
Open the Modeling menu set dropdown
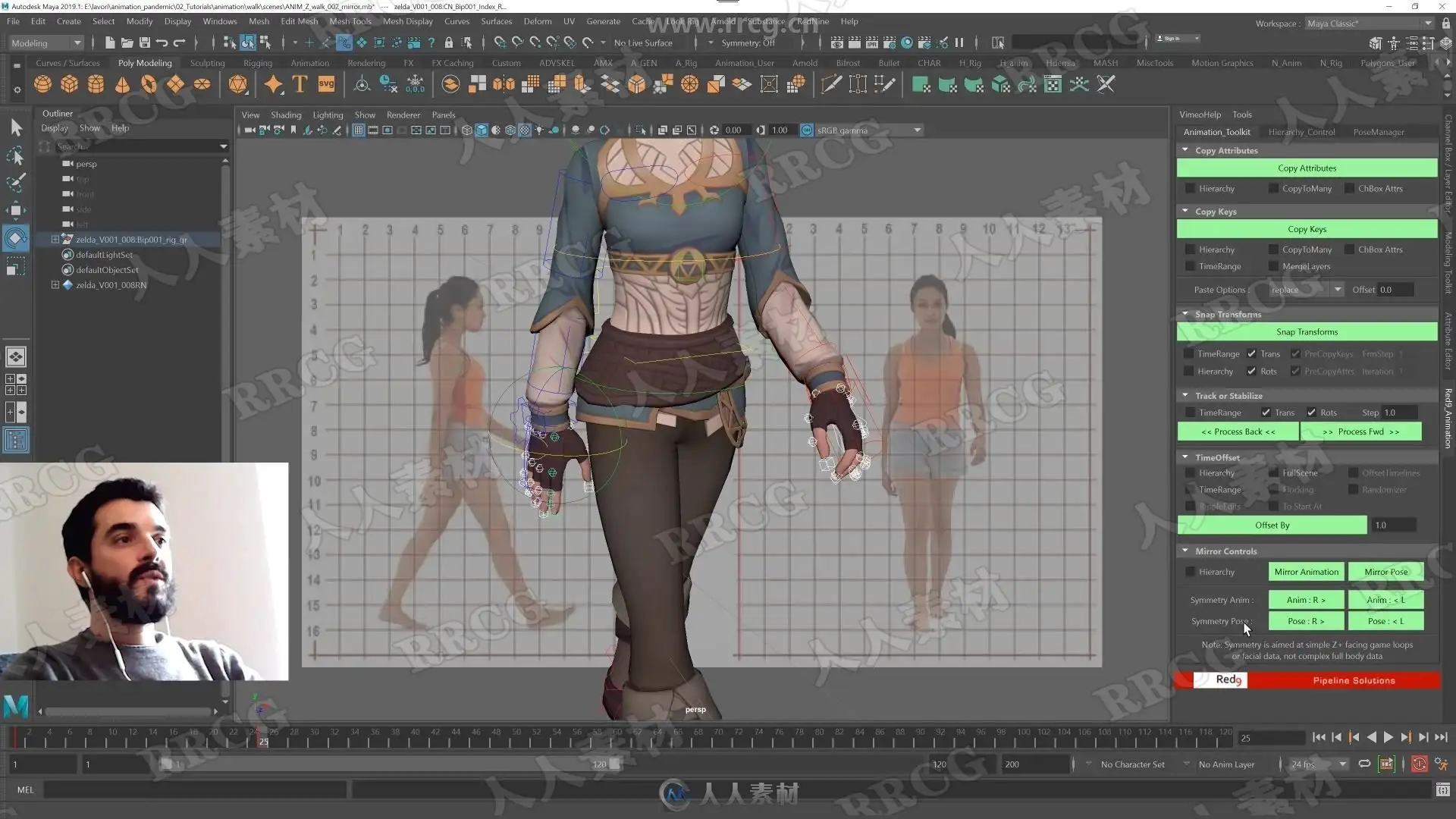tap(45, 43)
